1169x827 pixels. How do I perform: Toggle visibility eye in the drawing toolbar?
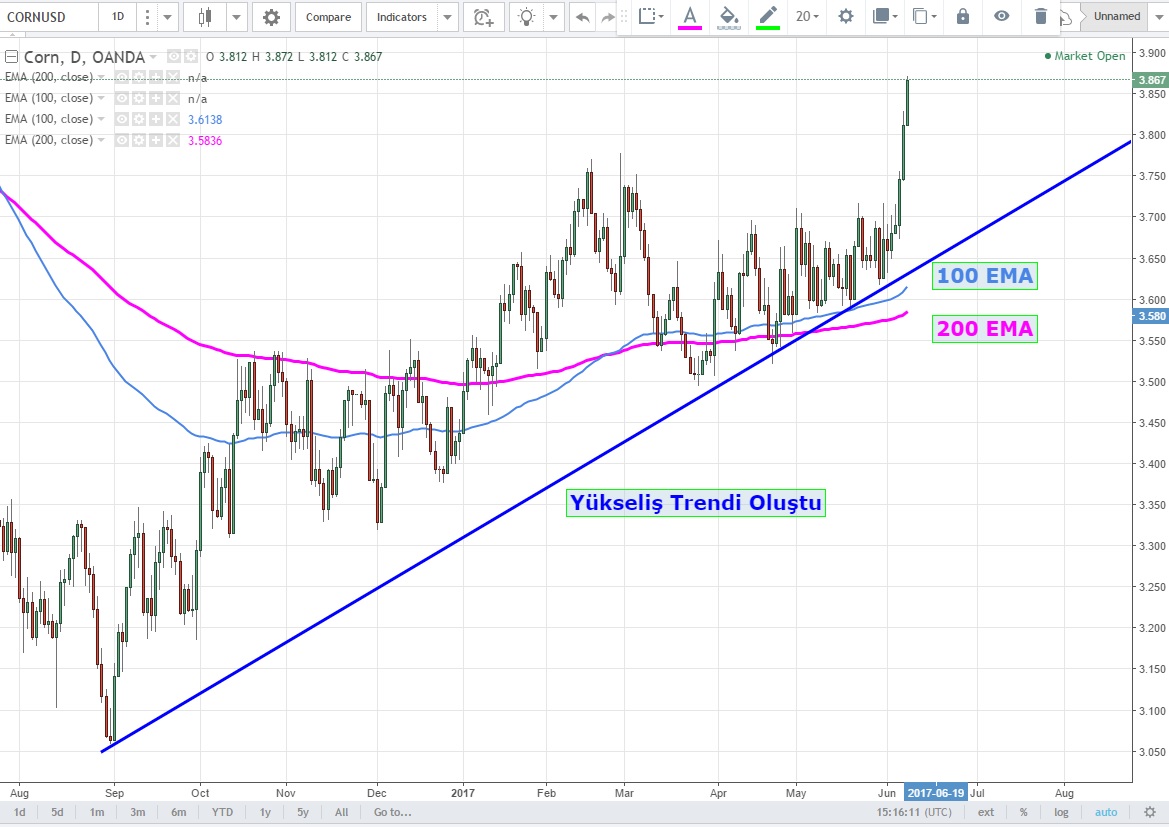point(1001,16)
